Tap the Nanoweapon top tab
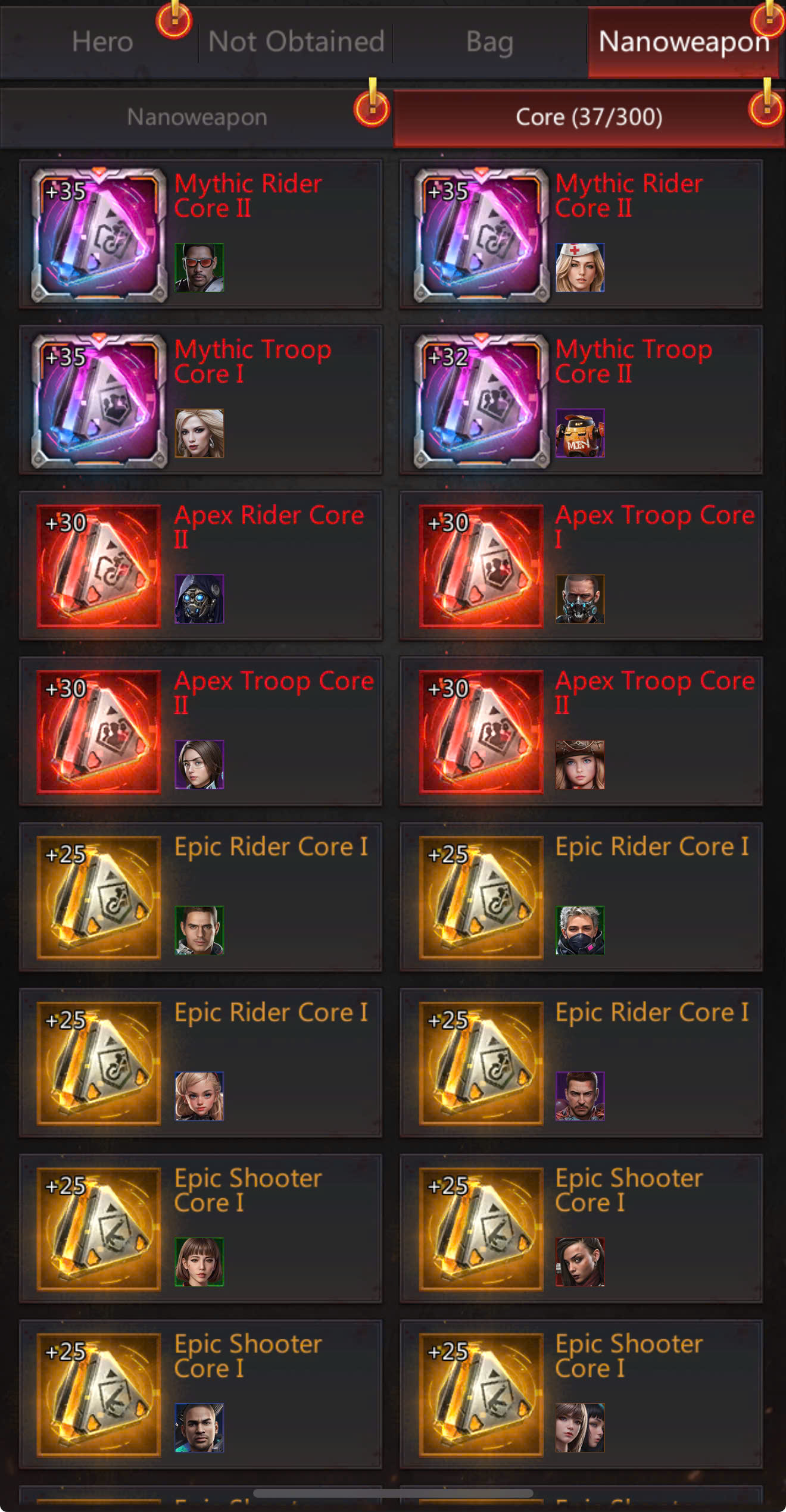Screen dimensions: 786x1512 pos(684,42)
